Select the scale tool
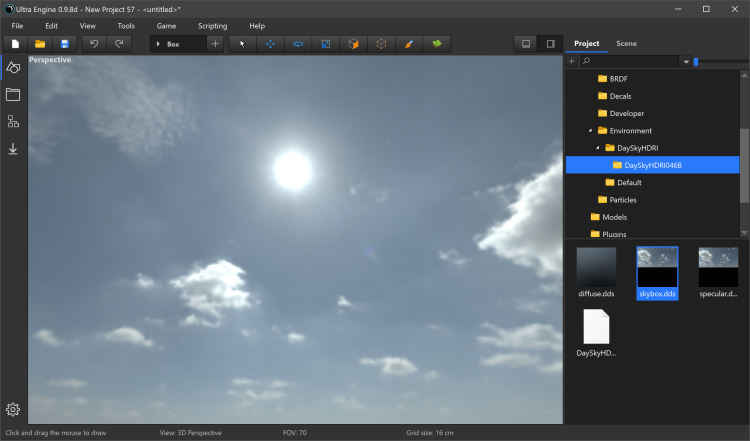The height and width of the screenshot is (441, 750). (326, 44)
